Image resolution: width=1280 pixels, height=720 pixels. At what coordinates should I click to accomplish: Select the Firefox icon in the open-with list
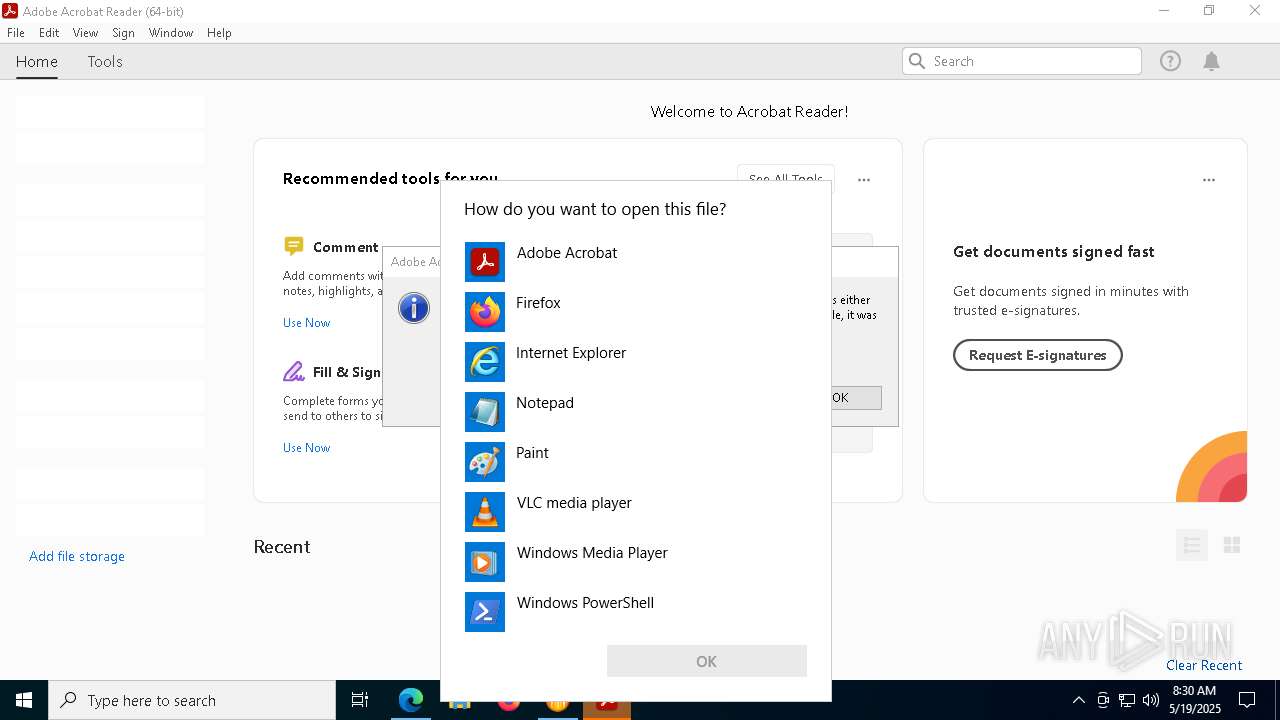(x=485, y=312)
